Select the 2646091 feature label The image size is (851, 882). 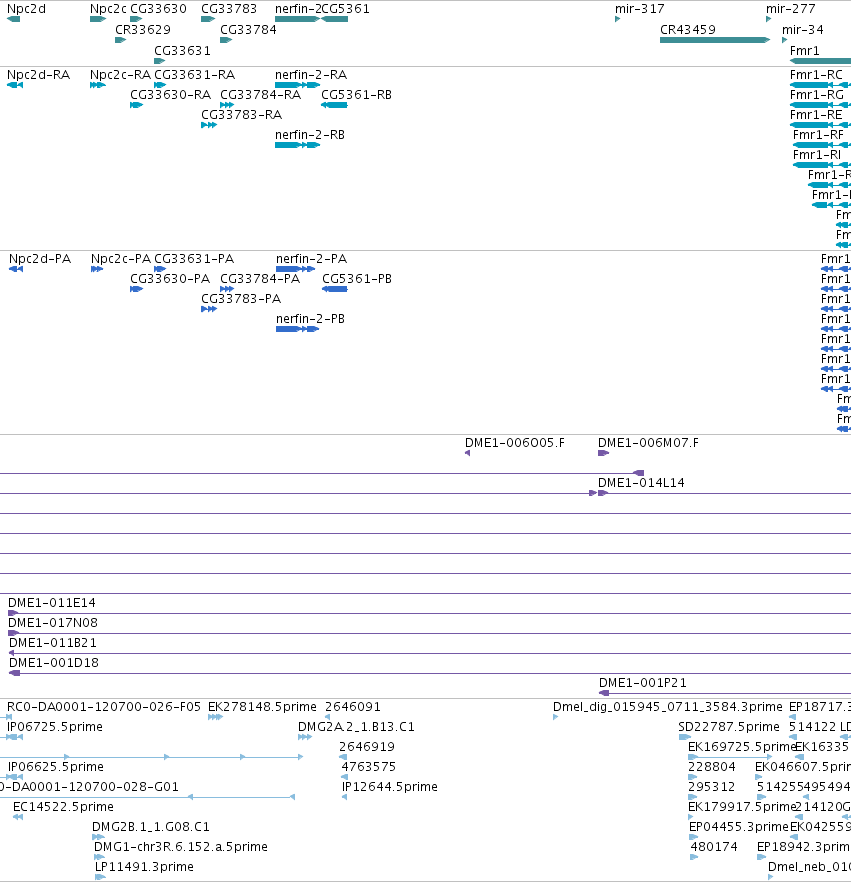353,707
